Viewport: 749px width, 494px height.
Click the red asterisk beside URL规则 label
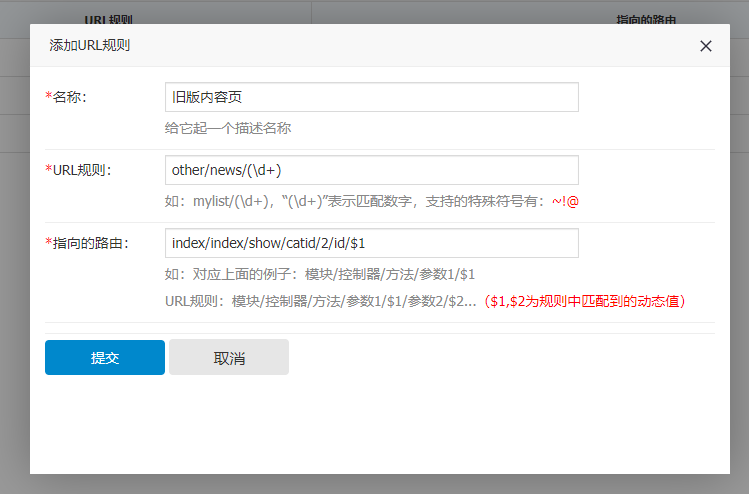pos(48,170)
